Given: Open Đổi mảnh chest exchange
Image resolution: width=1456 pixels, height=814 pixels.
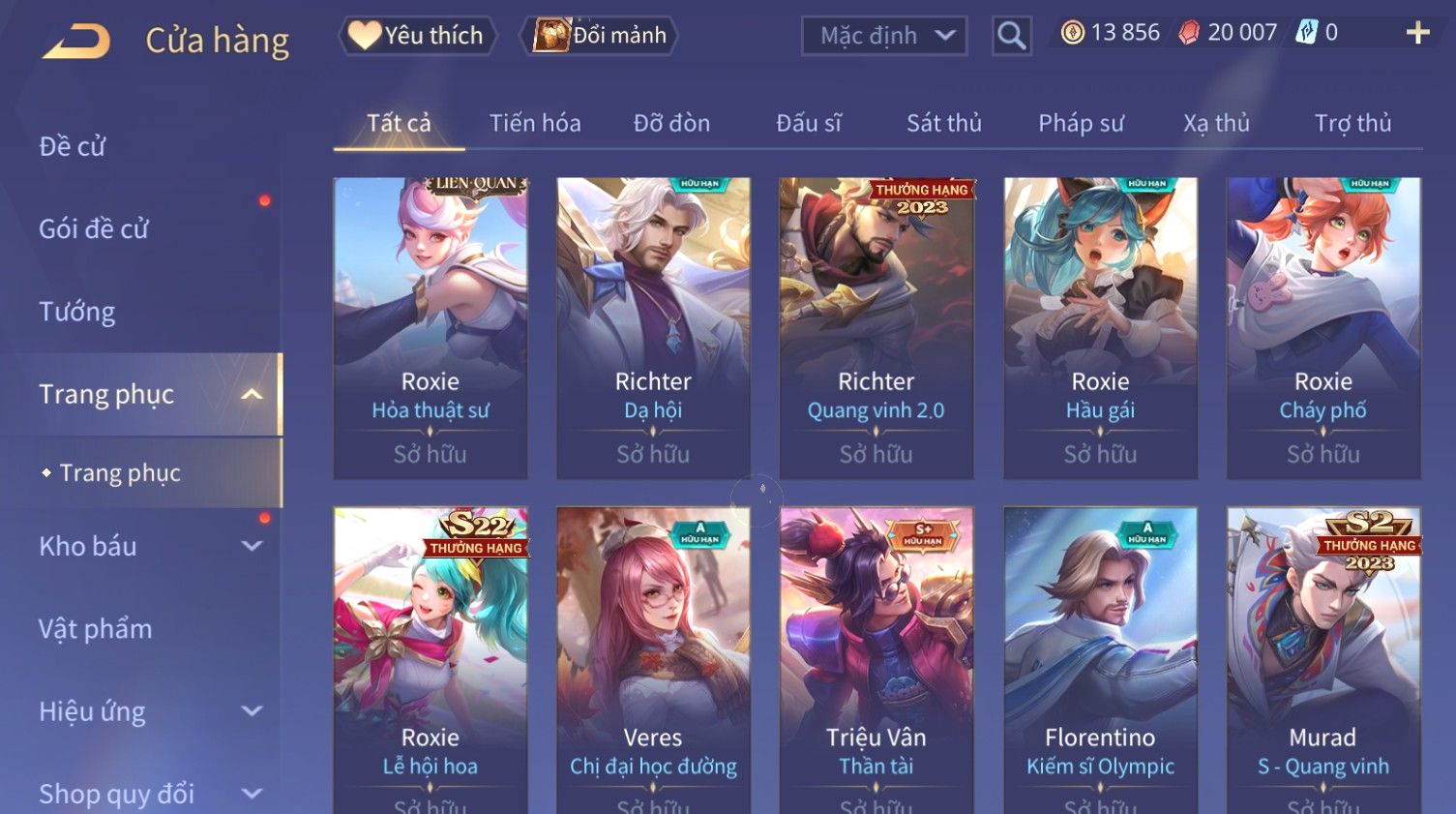Looking at the screenshot, I should pyautogui.click(x=600, y=36).
